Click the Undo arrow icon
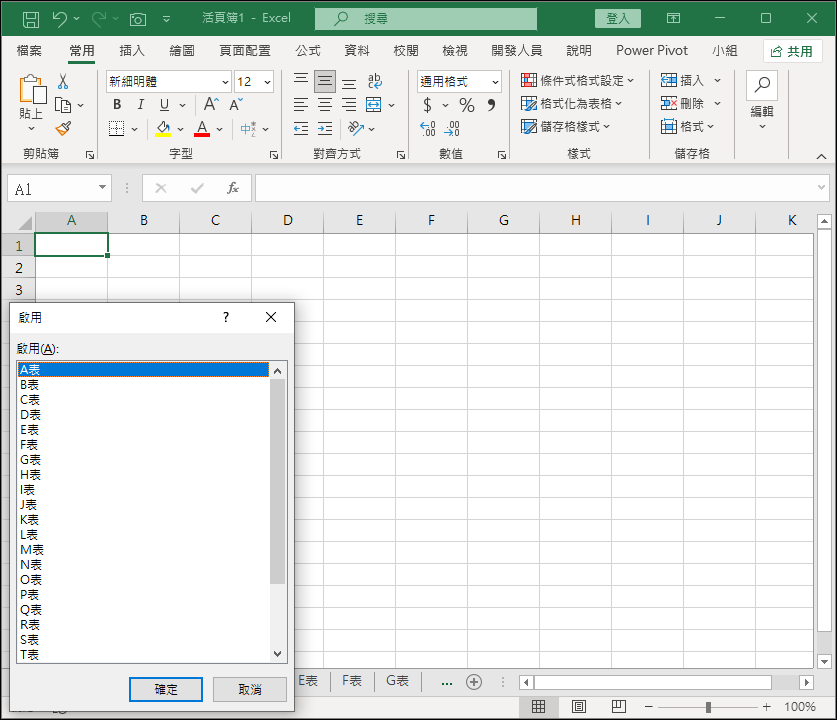Image resolution: width=837 pixels, height=720 pixels. 59,19
